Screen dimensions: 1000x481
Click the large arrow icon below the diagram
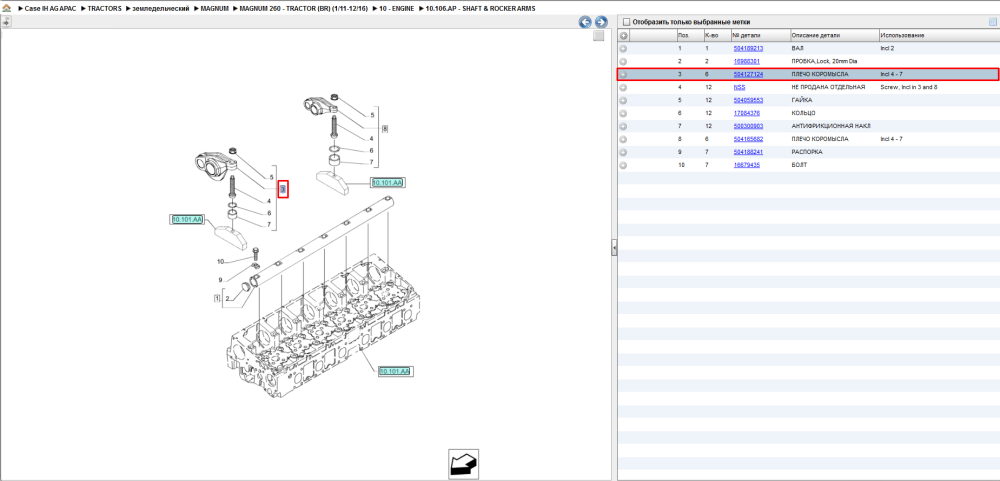463,464
